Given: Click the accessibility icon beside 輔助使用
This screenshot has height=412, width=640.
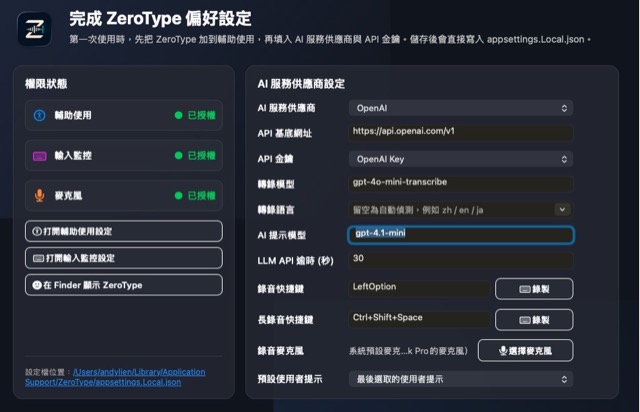Looking at the screenshot, I should tap(40, 115).
